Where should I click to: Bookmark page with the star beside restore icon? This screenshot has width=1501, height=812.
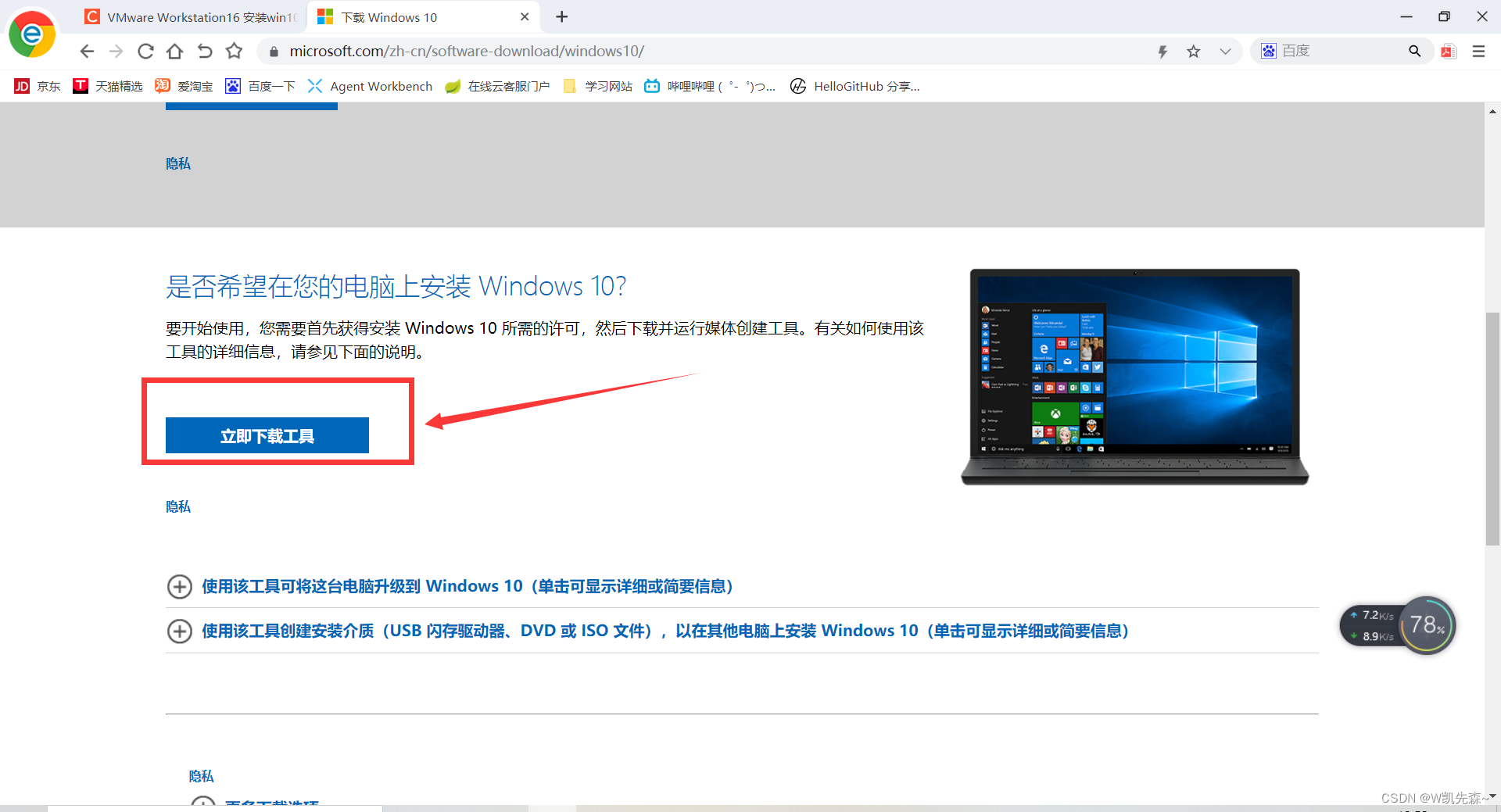(234, 52)
